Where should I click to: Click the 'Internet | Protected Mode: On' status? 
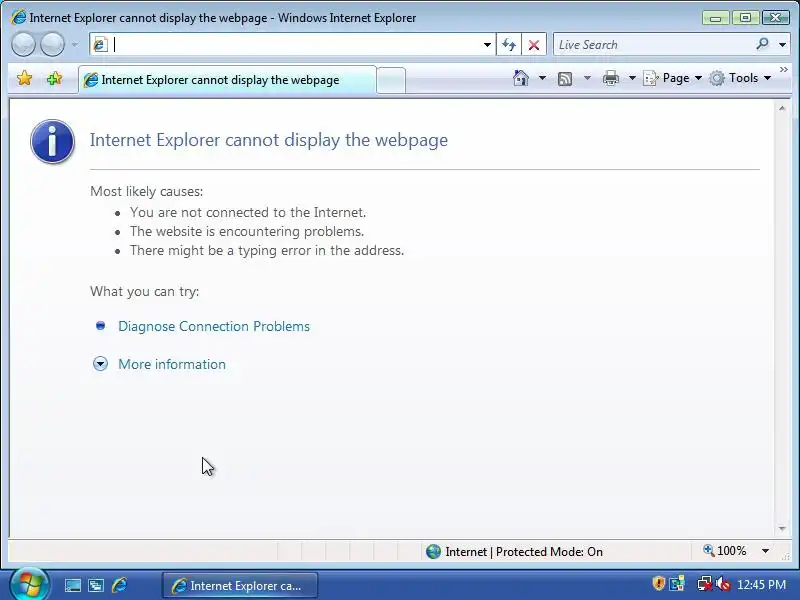coord(524,552)
